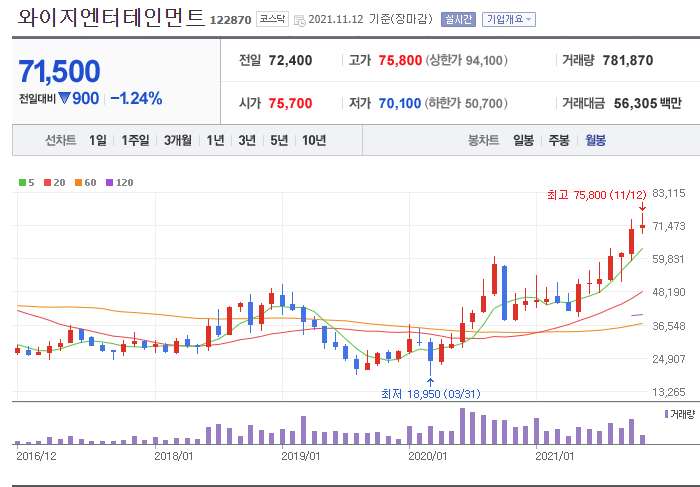This screenshot has height=487, width=700.
Task: Click the 2016/12 x-axis label
Action: 36,456
